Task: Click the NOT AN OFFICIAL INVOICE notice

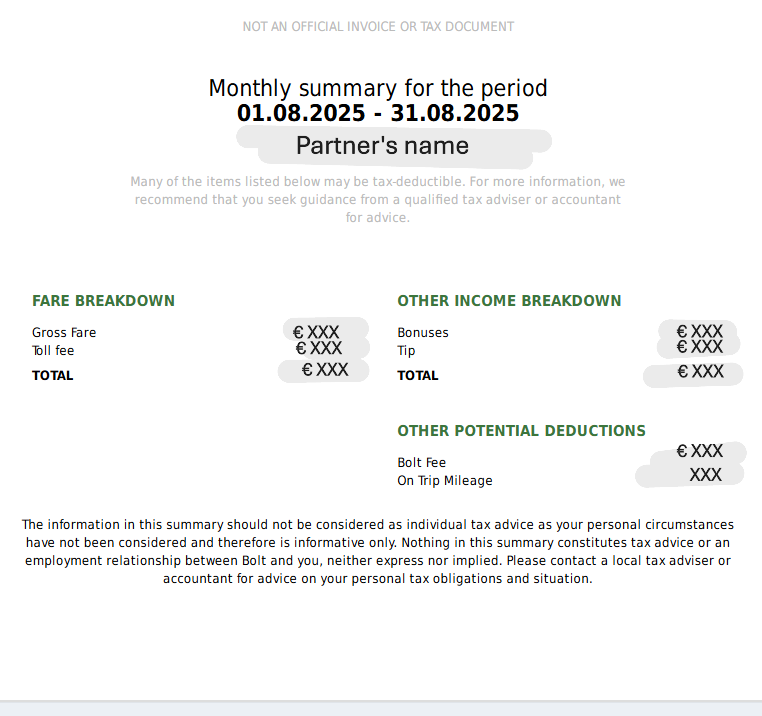Action: click(378, 26)
